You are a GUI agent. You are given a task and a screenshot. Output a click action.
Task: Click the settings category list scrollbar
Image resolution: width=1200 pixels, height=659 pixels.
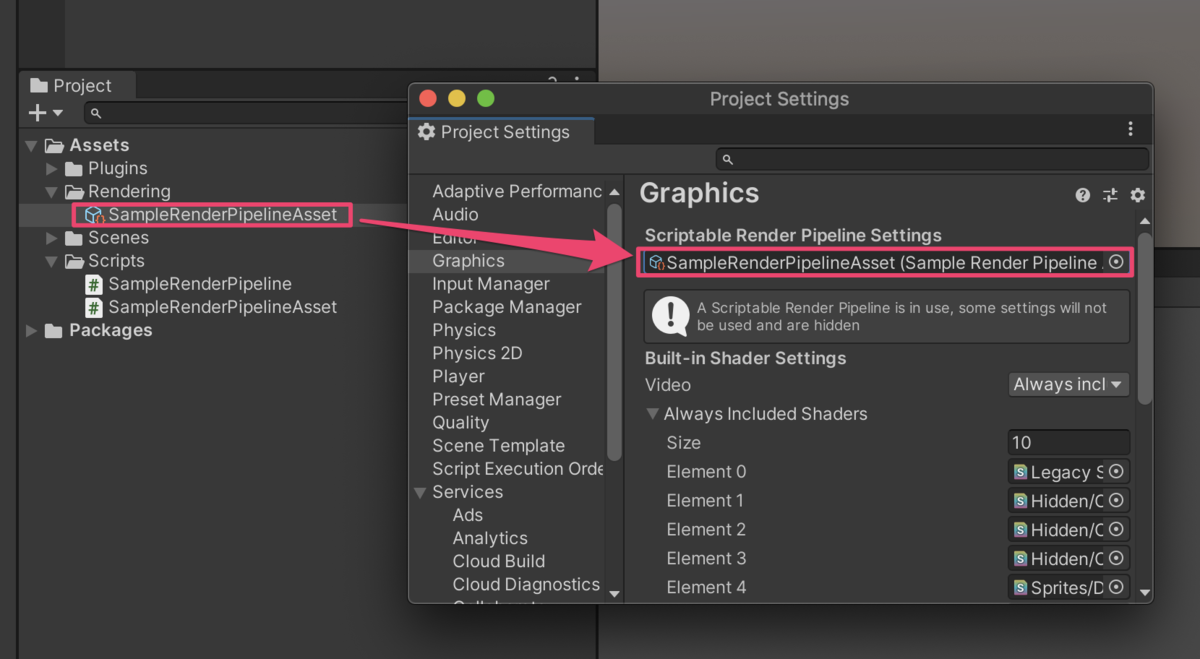615,330
